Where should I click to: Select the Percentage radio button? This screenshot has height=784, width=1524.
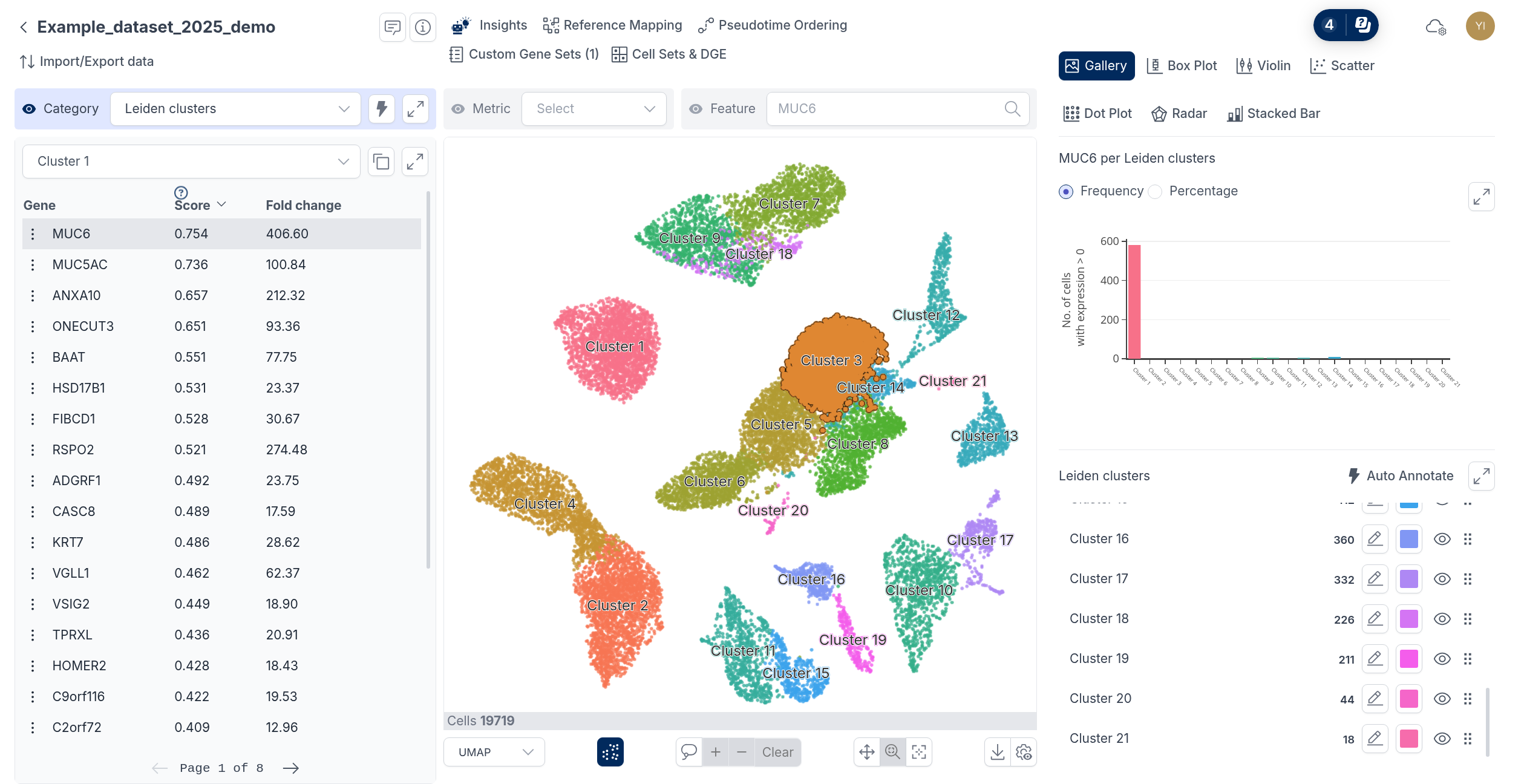pyautogui.click(x=1155, y=192)
